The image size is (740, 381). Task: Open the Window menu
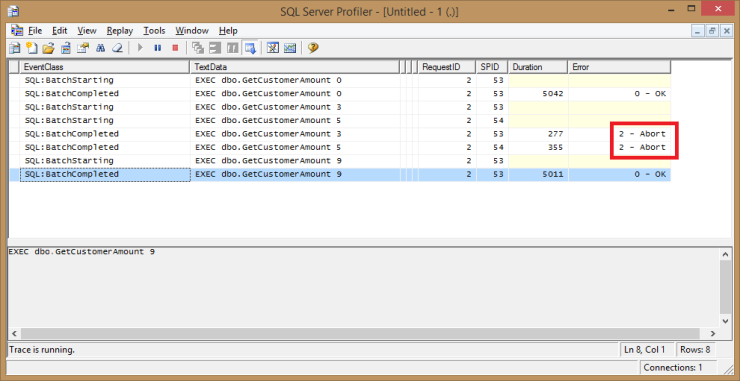tap(192, 31)
